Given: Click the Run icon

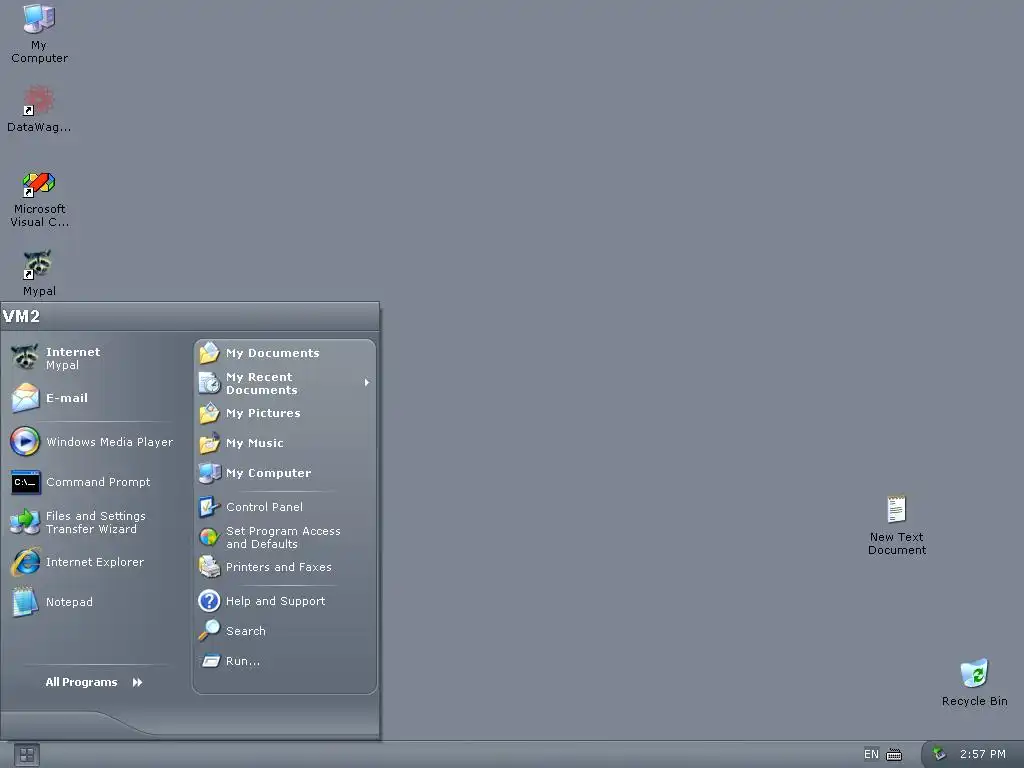Looking at the screenshot, I should coord(210,661).
